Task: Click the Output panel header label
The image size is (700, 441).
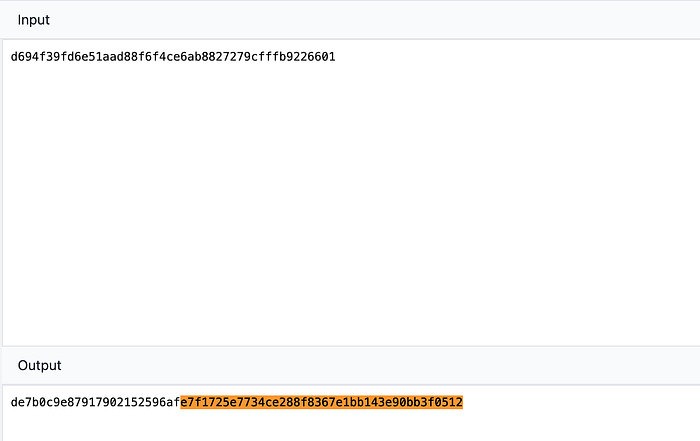Action: click(x=39, y=366)
